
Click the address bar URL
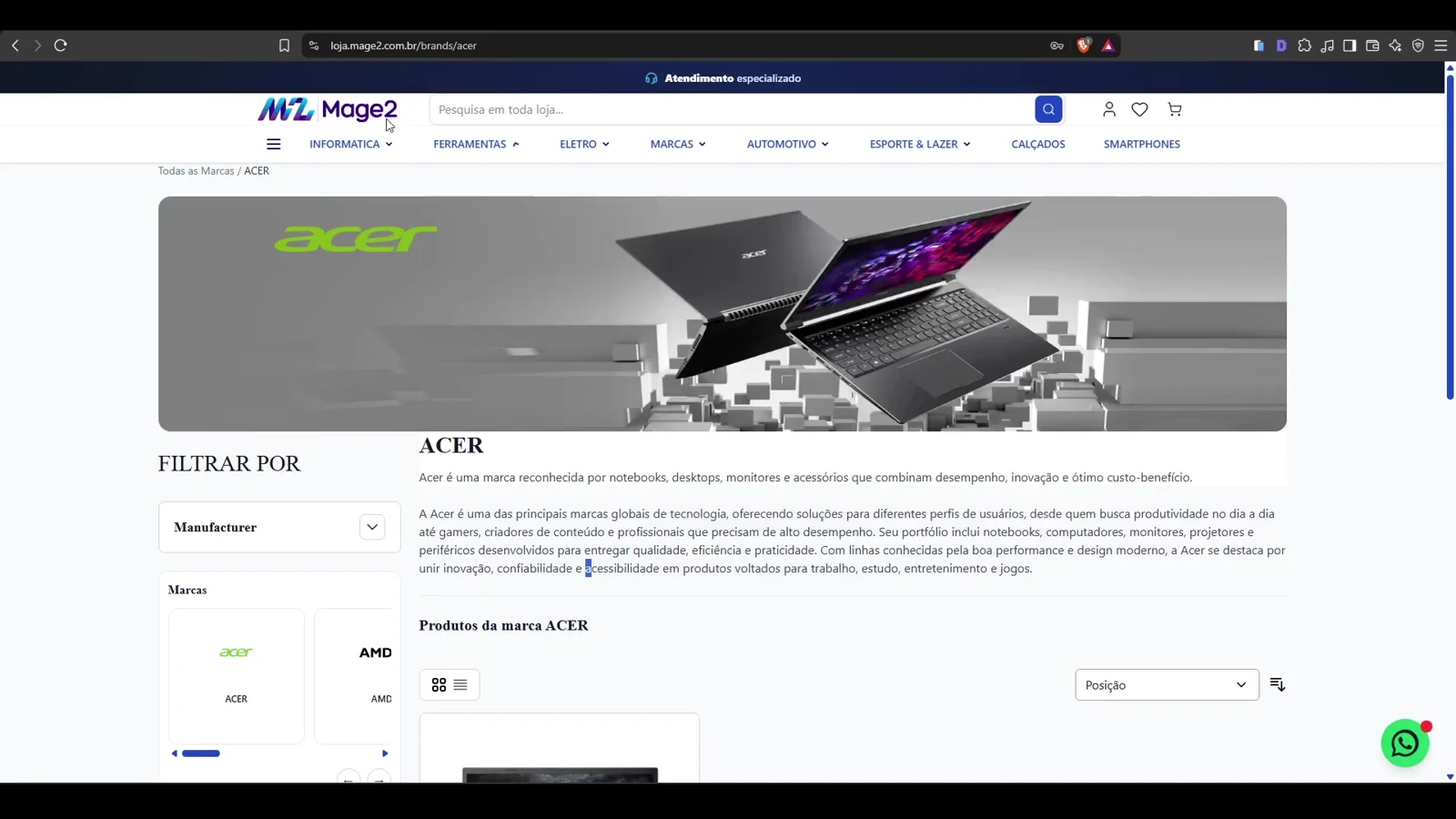point(403,45)
